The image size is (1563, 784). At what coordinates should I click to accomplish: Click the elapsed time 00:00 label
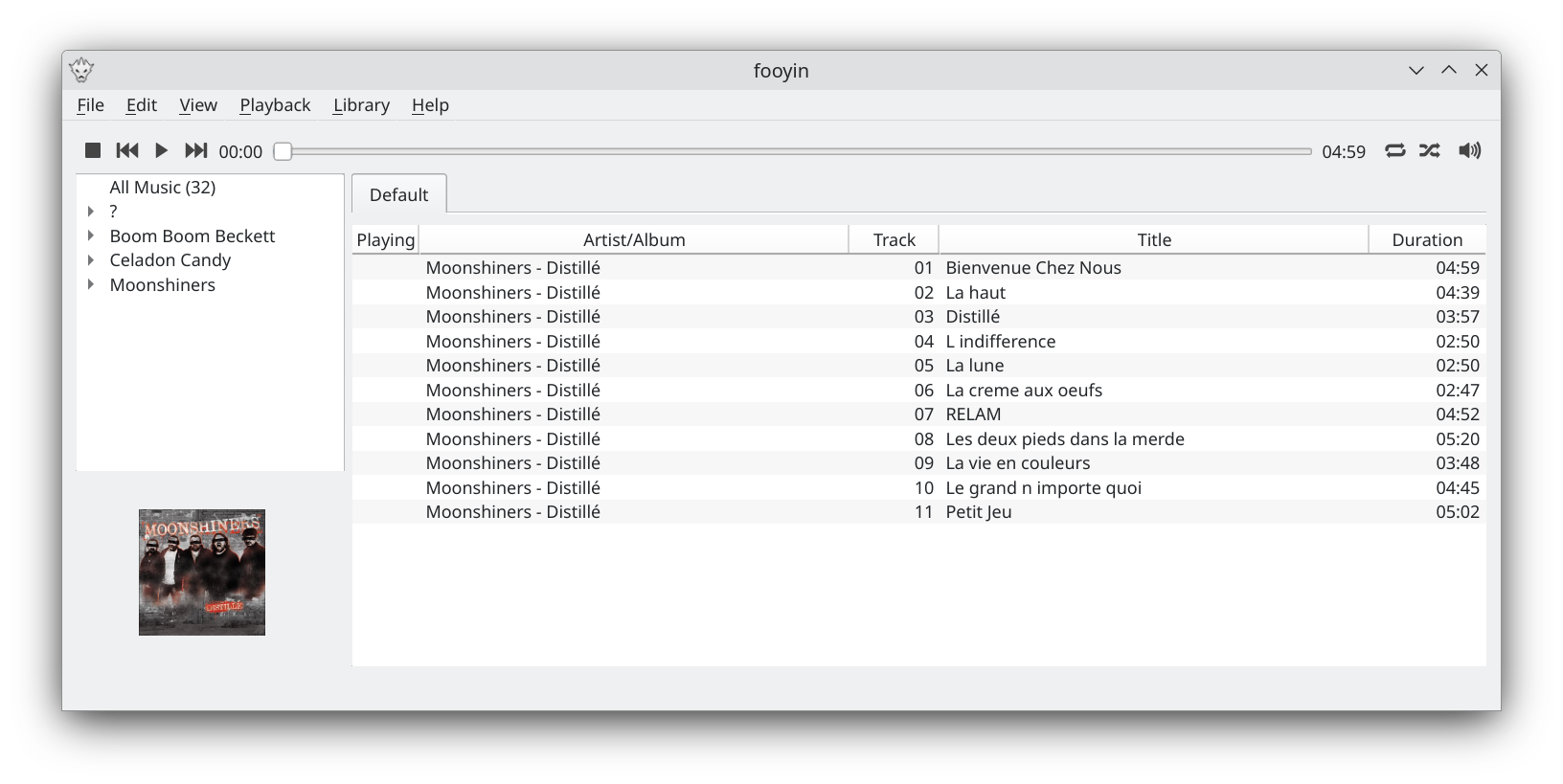[x=240, y=152]
